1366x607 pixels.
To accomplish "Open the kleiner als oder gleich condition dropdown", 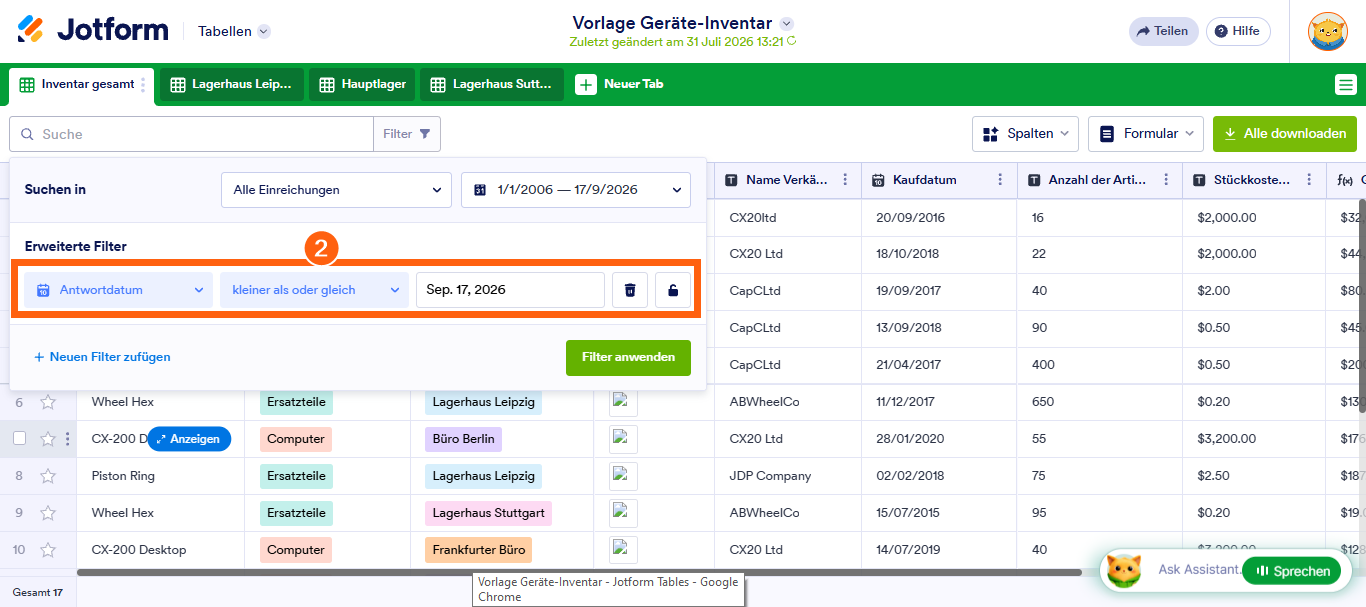I will [314, 290].
